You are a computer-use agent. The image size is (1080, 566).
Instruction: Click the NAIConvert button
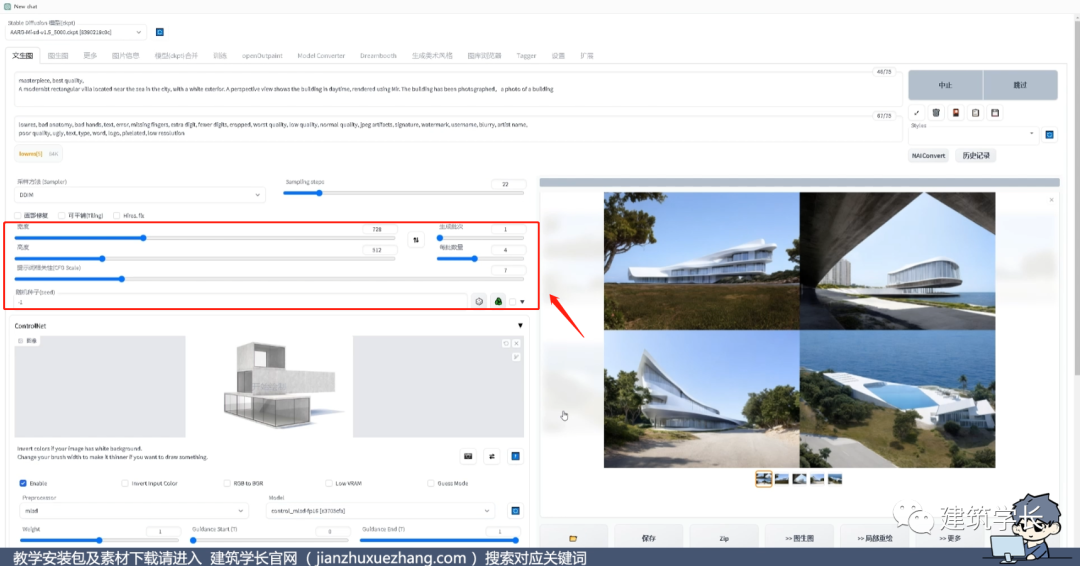(x=928, y=156)
